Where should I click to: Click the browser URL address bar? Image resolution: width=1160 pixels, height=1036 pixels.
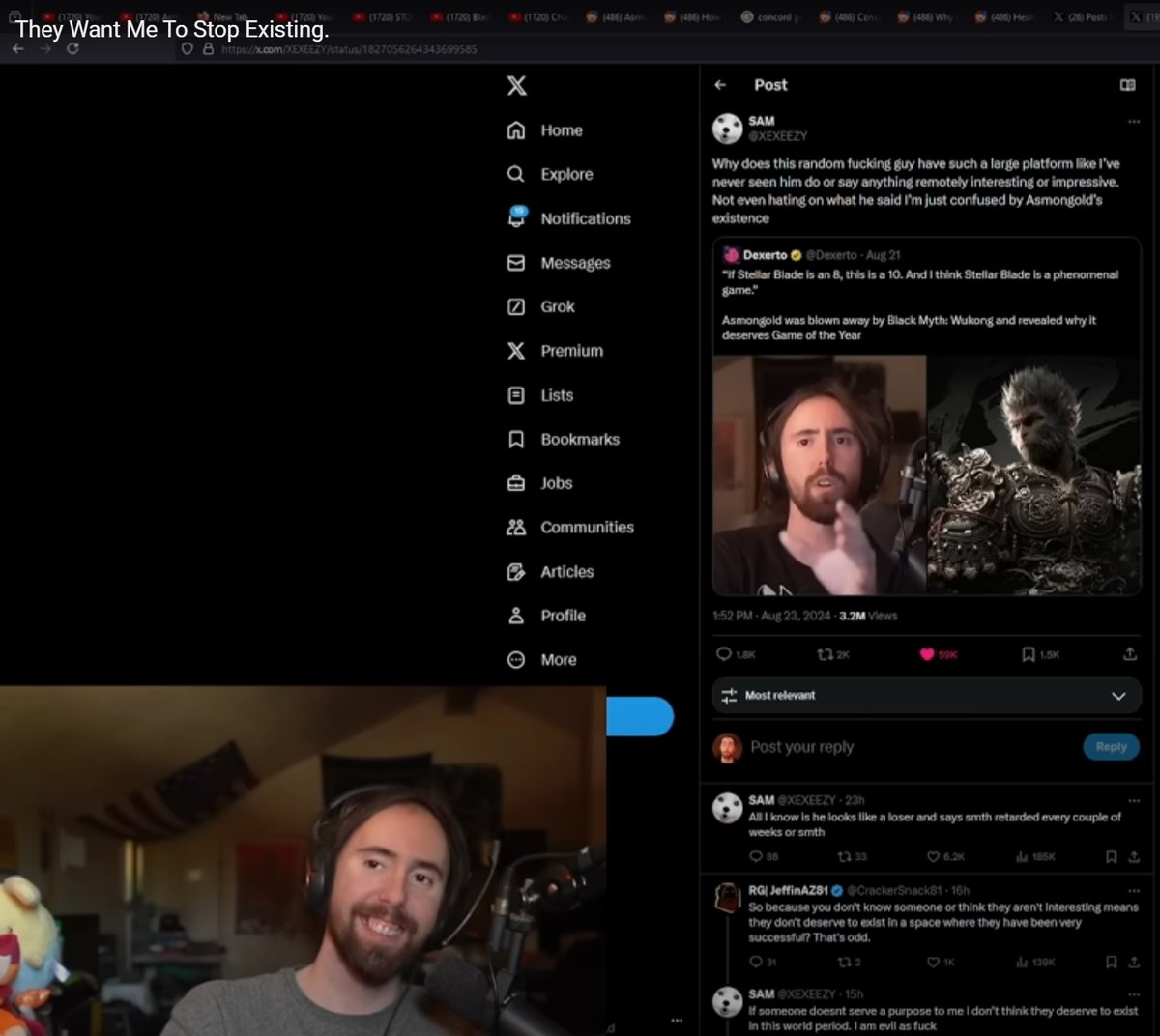point(348,48)
